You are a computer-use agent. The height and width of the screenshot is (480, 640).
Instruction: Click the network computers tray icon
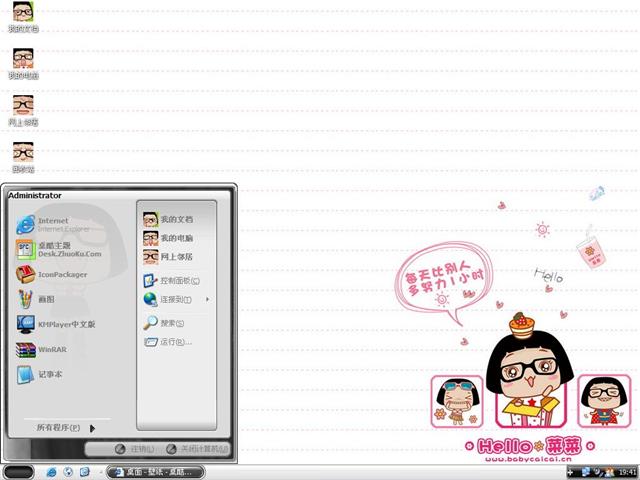pos(585,472)
